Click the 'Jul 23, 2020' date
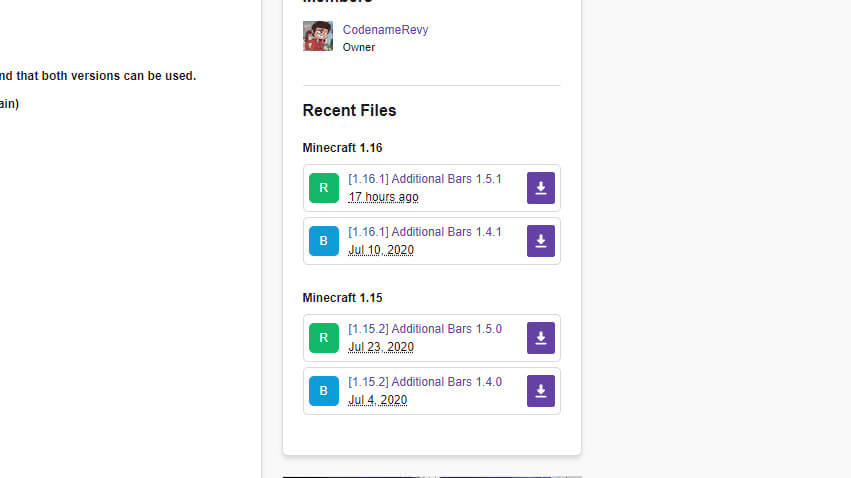Screen dimensions: 851x478 point(381,347)
